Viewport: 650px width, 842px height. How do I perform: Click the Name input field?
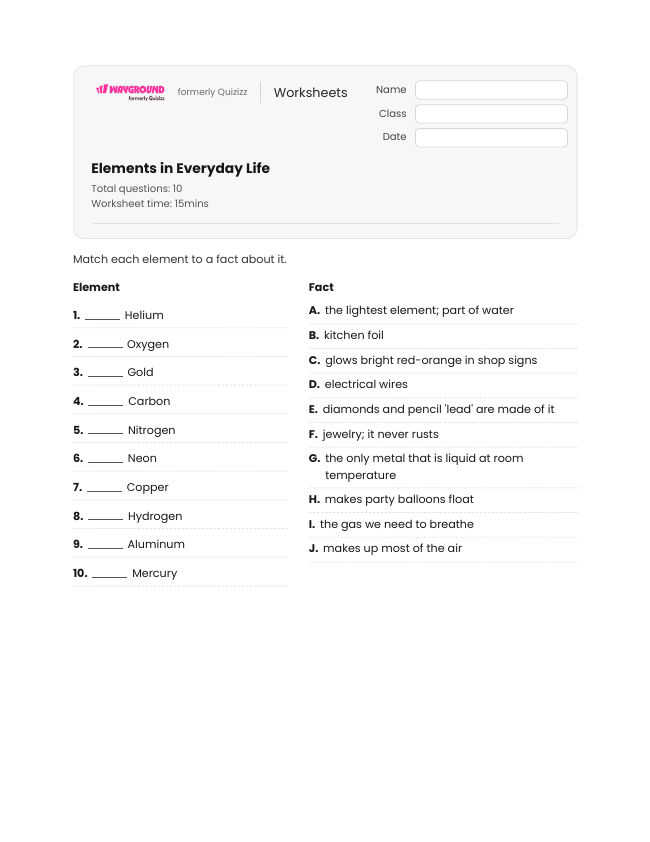coord(491,90)
